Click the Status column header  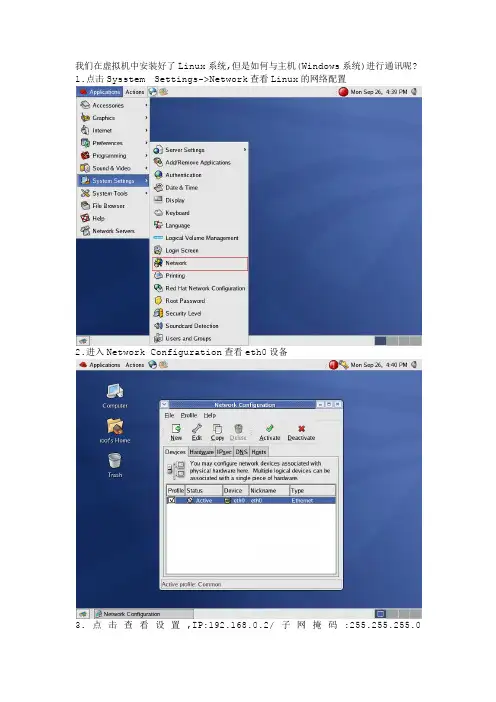coord(204,491)
